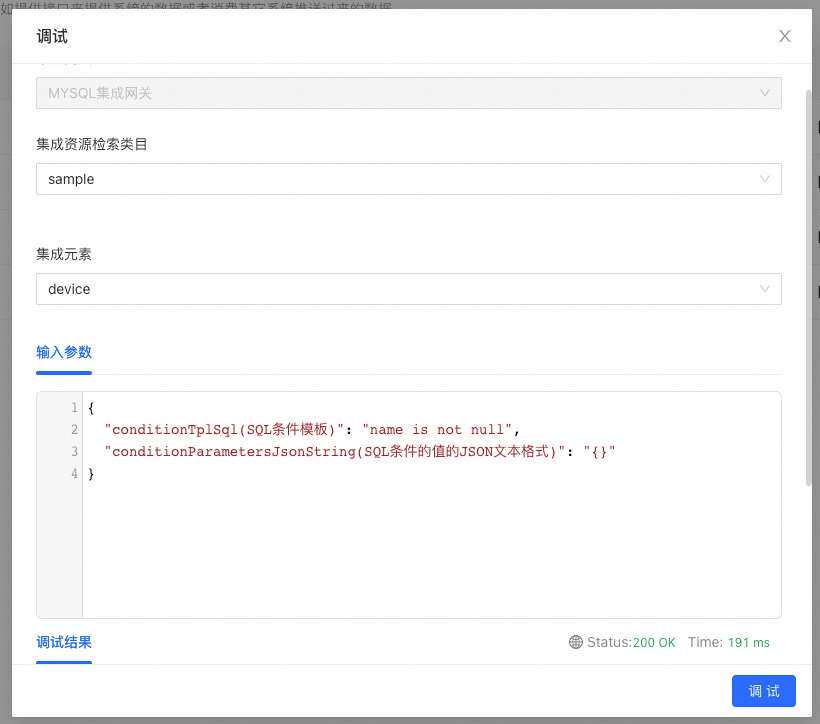Screen dimensions: 820x724
Task: Switch to the 输入参数 tab
Action: click(64, 352)
